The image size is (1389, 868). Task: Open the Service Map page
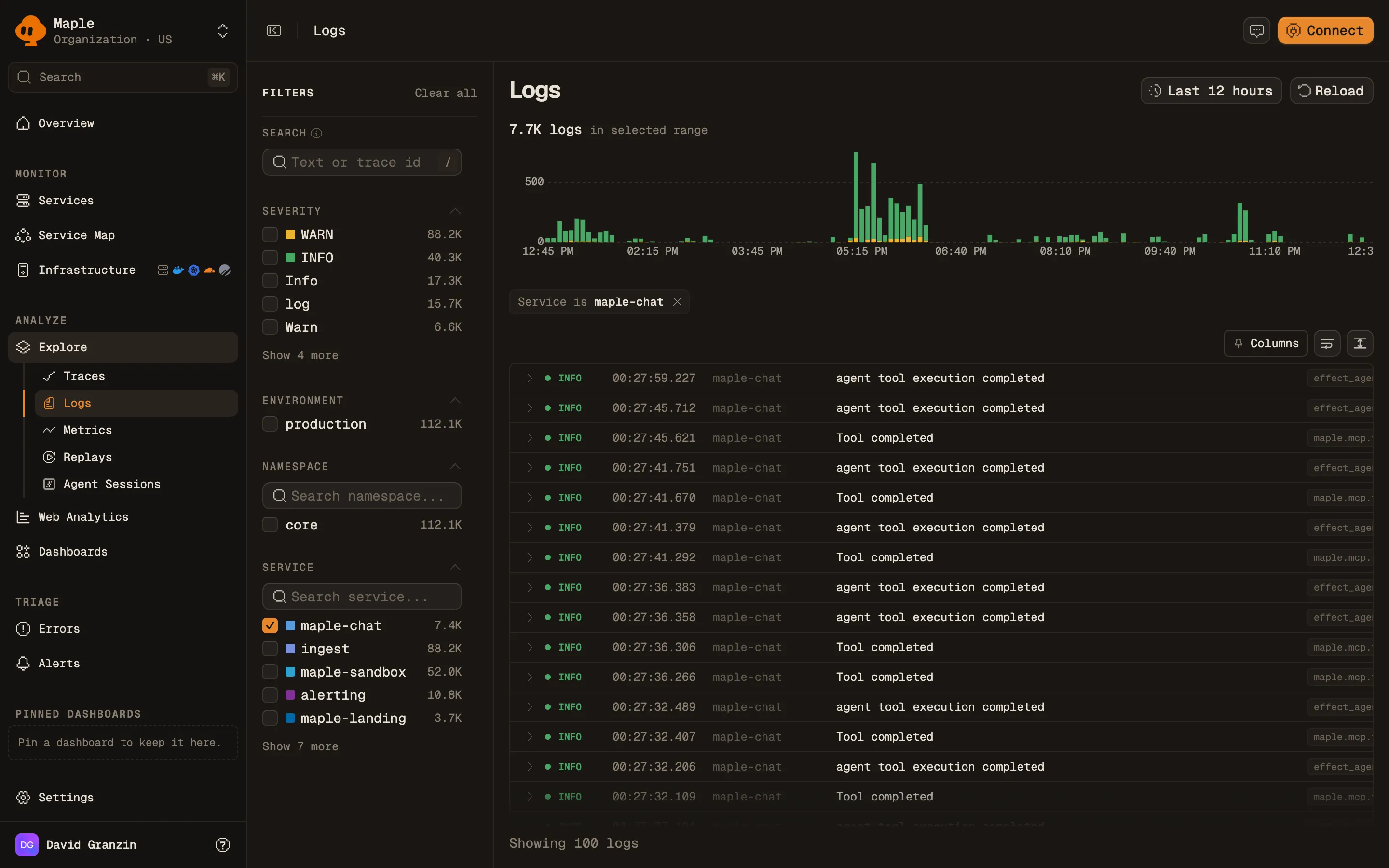[123, 235]
